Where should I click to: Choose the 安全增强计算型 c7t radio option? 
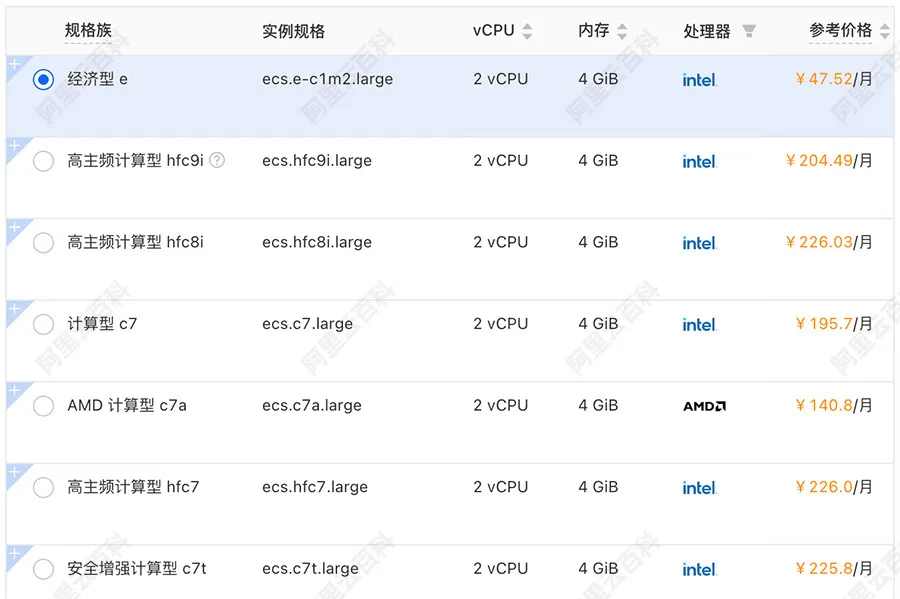(x=43, y=569)
